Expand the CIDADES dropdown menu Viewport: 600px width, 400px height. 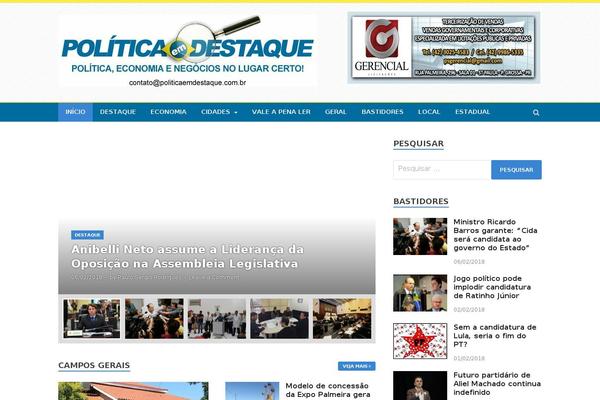(x=219, y=112)
